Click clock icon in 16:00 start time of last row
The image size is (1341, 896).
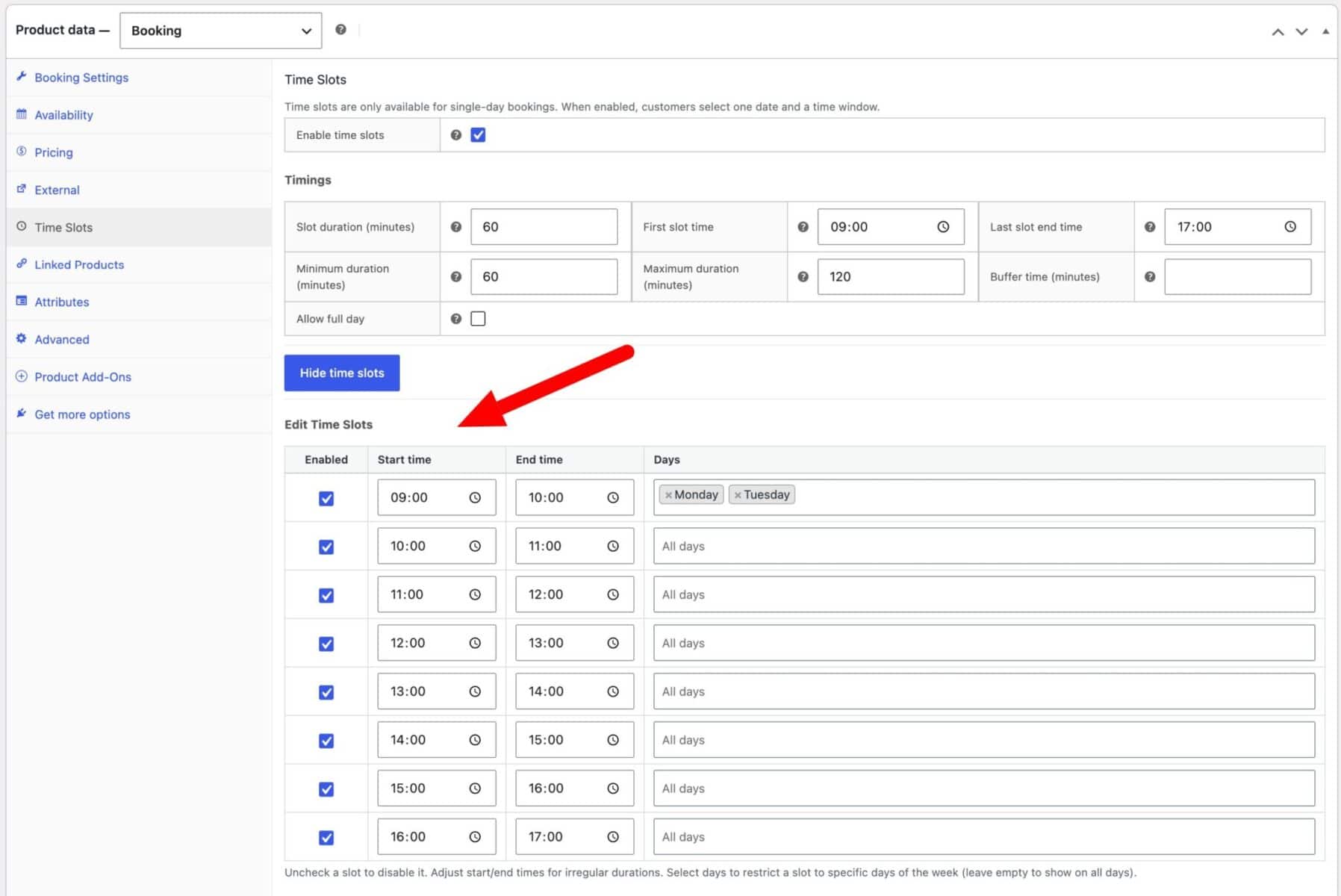coord(475,838)
